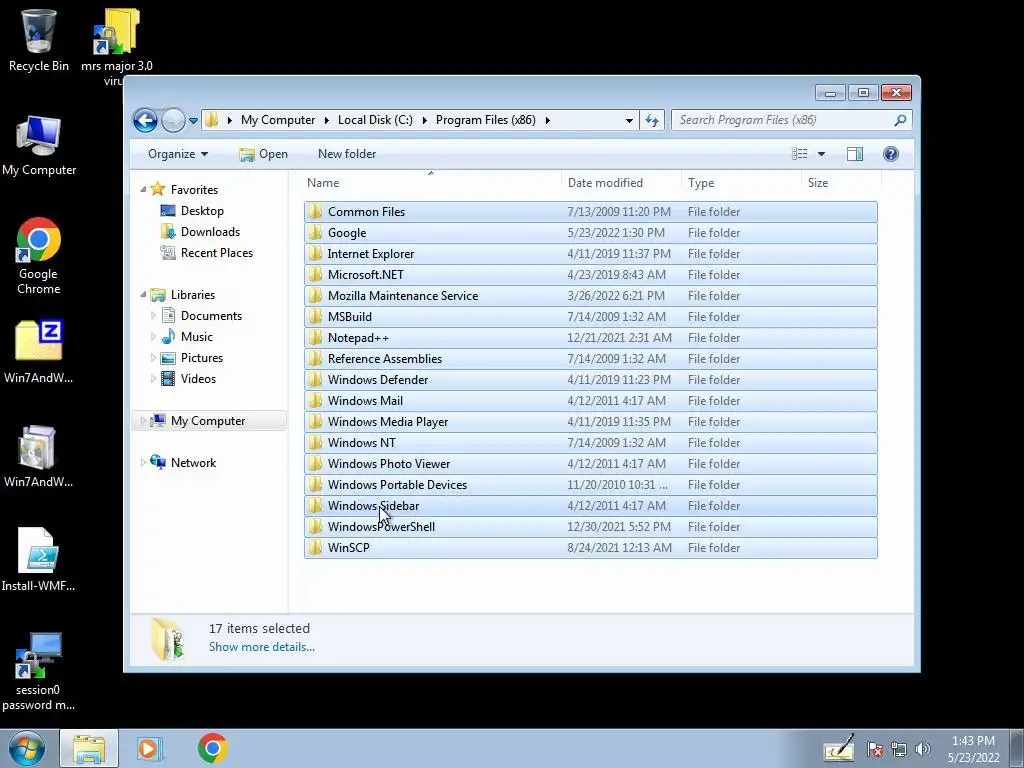Select the Windows Portable Devices folder row
This screenshot has height=768, width=1024.
(590, 485)
